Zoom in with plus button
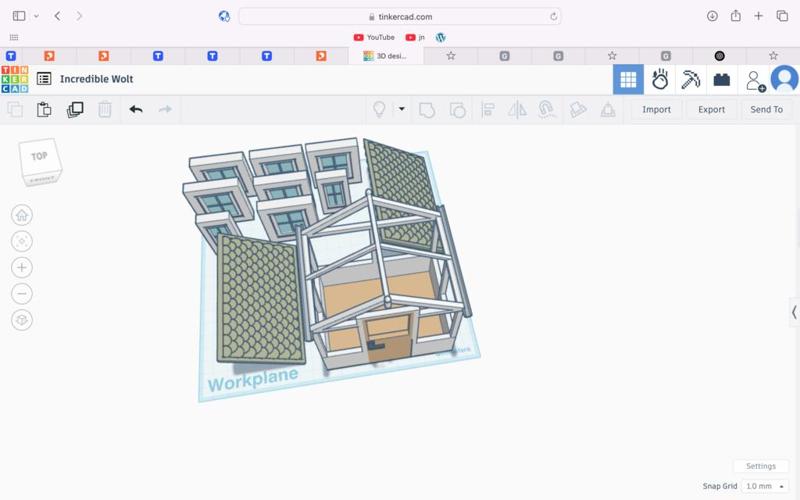Image resolution: width=800 pixels, height=500 pixels. pyautogui.click(x=22, y=267)
